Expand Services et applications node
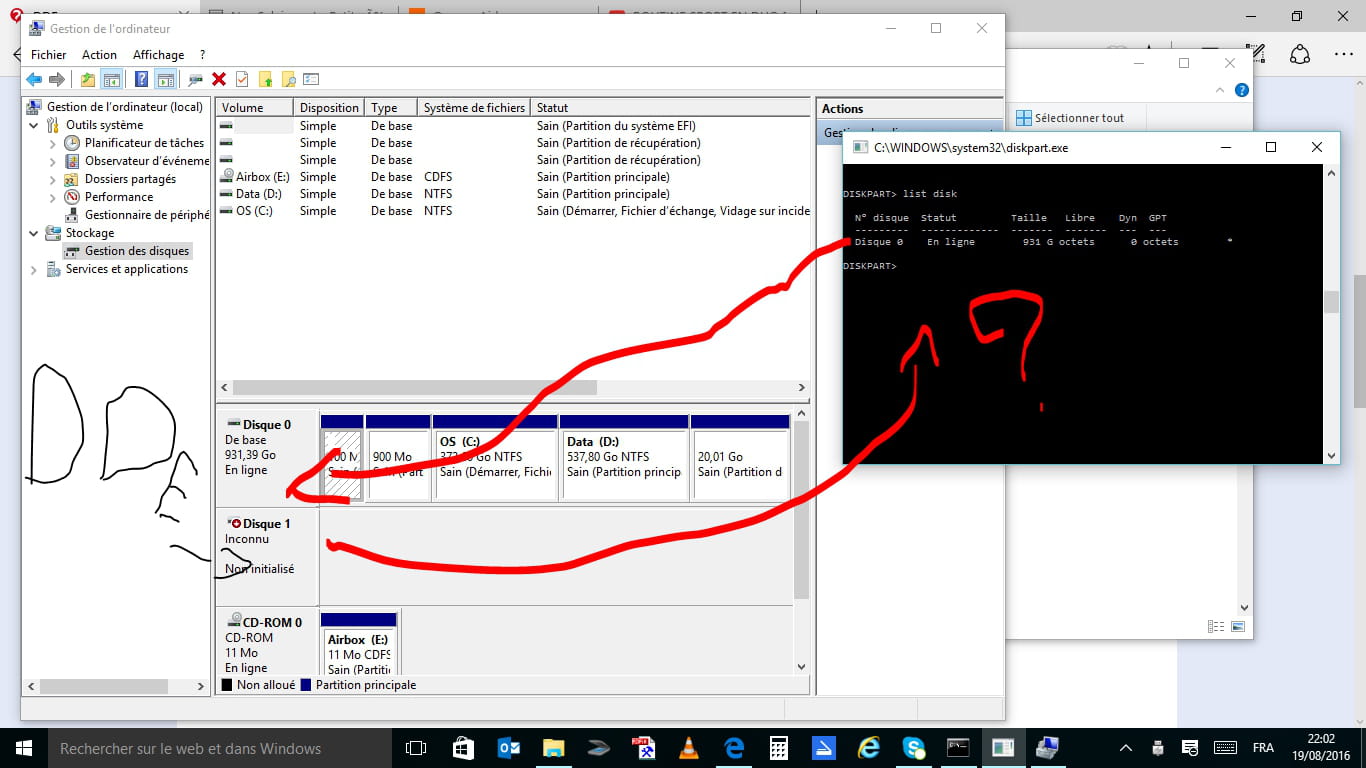 (34, 270)
